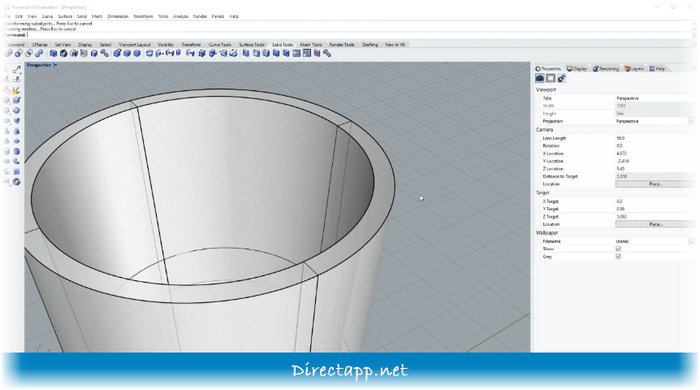The image size is (700, 390).
Task: Click the target Location Place button
Action: point(655,224)
